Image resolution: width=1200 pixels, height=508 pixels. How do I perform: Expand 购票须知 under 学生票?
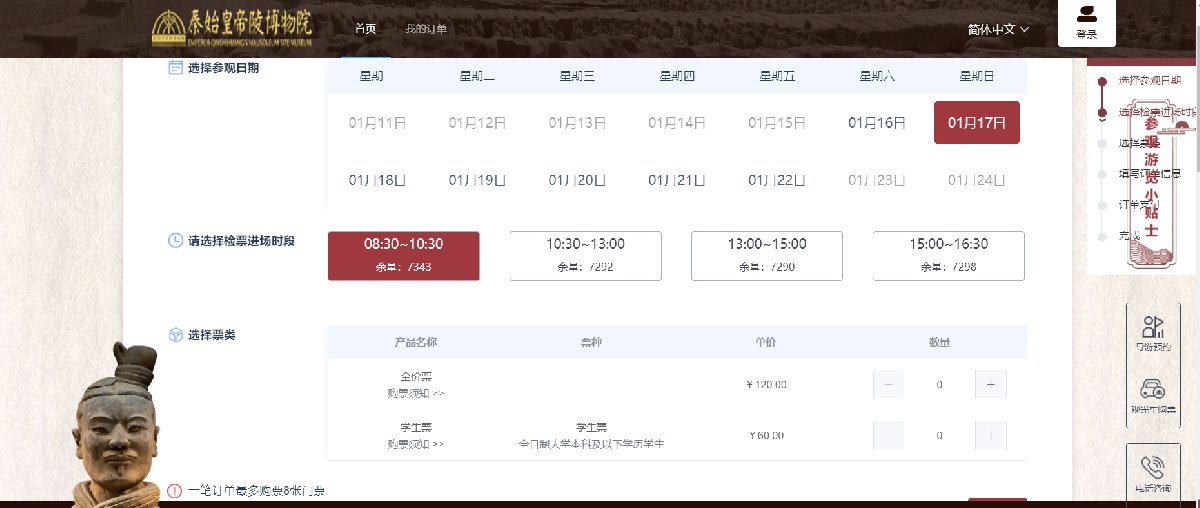(416, 443)
